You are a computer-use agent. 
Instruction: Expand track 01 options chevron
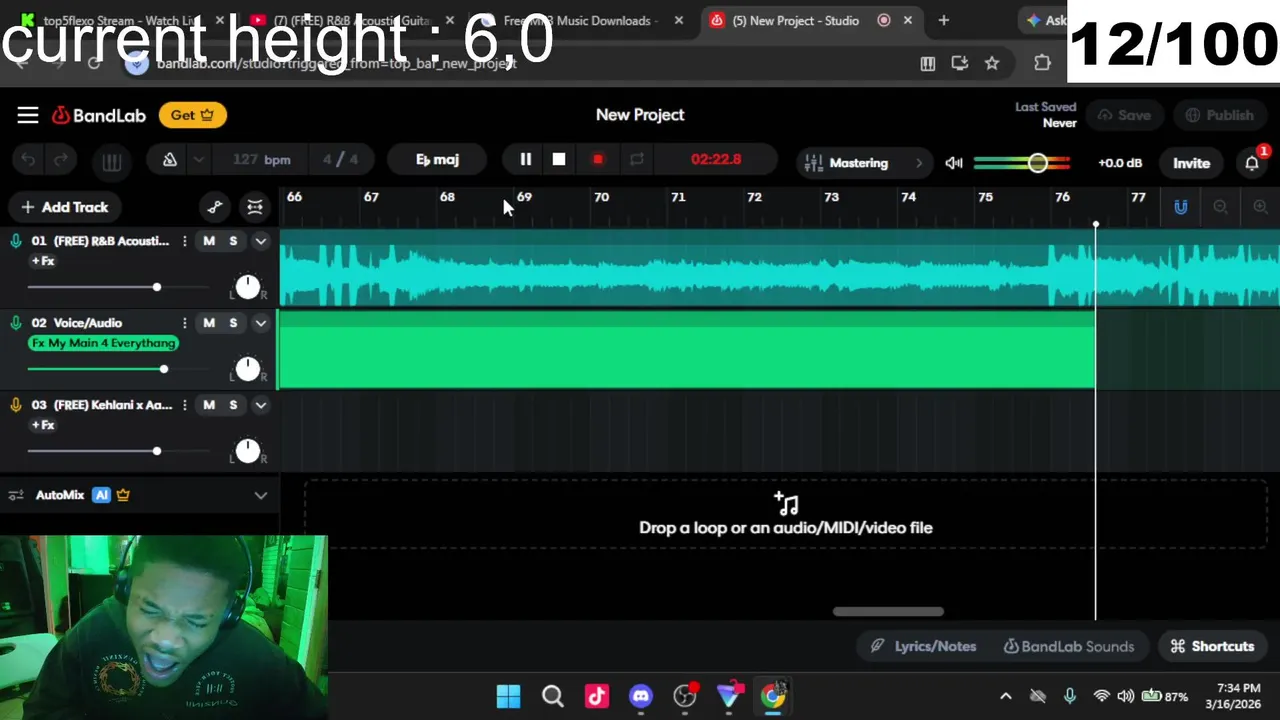pyautogui.click(x=260, y=241)
